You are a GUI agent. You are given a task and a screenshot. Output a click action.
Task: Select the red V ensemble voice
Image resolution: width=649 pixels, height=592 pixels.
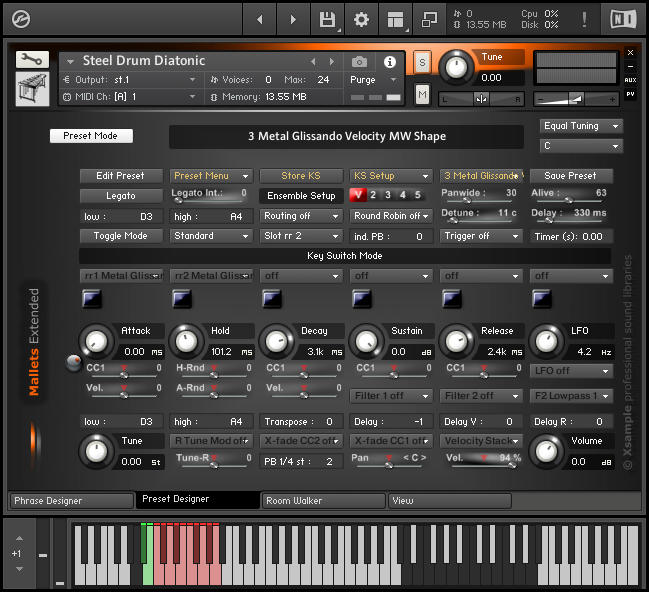click(x=358, y=195)
